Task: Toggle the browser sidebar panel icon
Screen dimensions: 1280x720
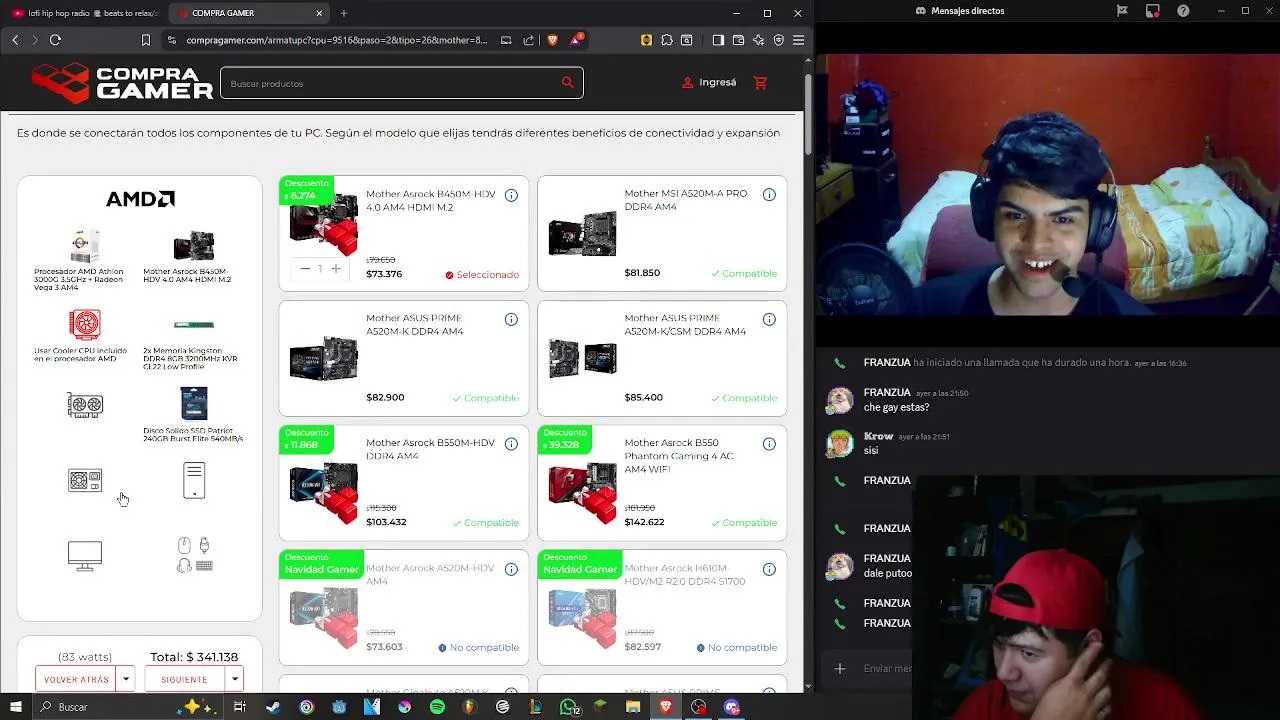Action: pos(718,40)
